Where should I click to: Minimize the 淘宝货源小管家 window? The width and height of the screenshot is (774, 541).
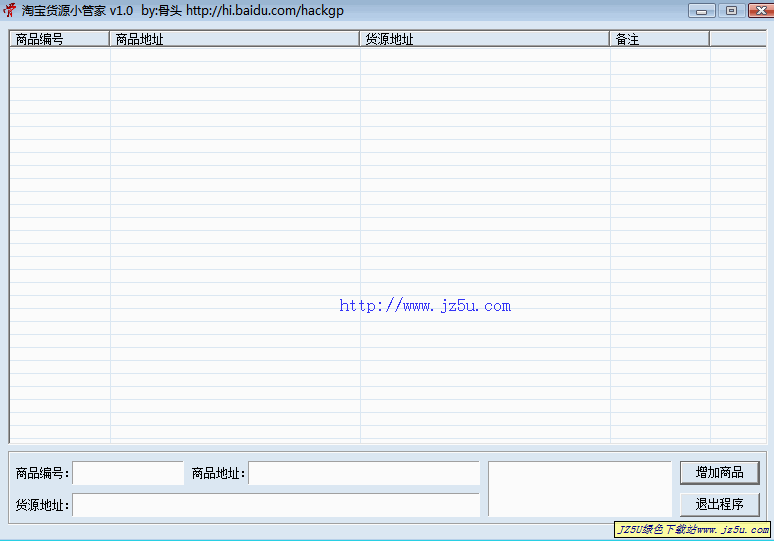pyautogui.click(x=701, y=10)
